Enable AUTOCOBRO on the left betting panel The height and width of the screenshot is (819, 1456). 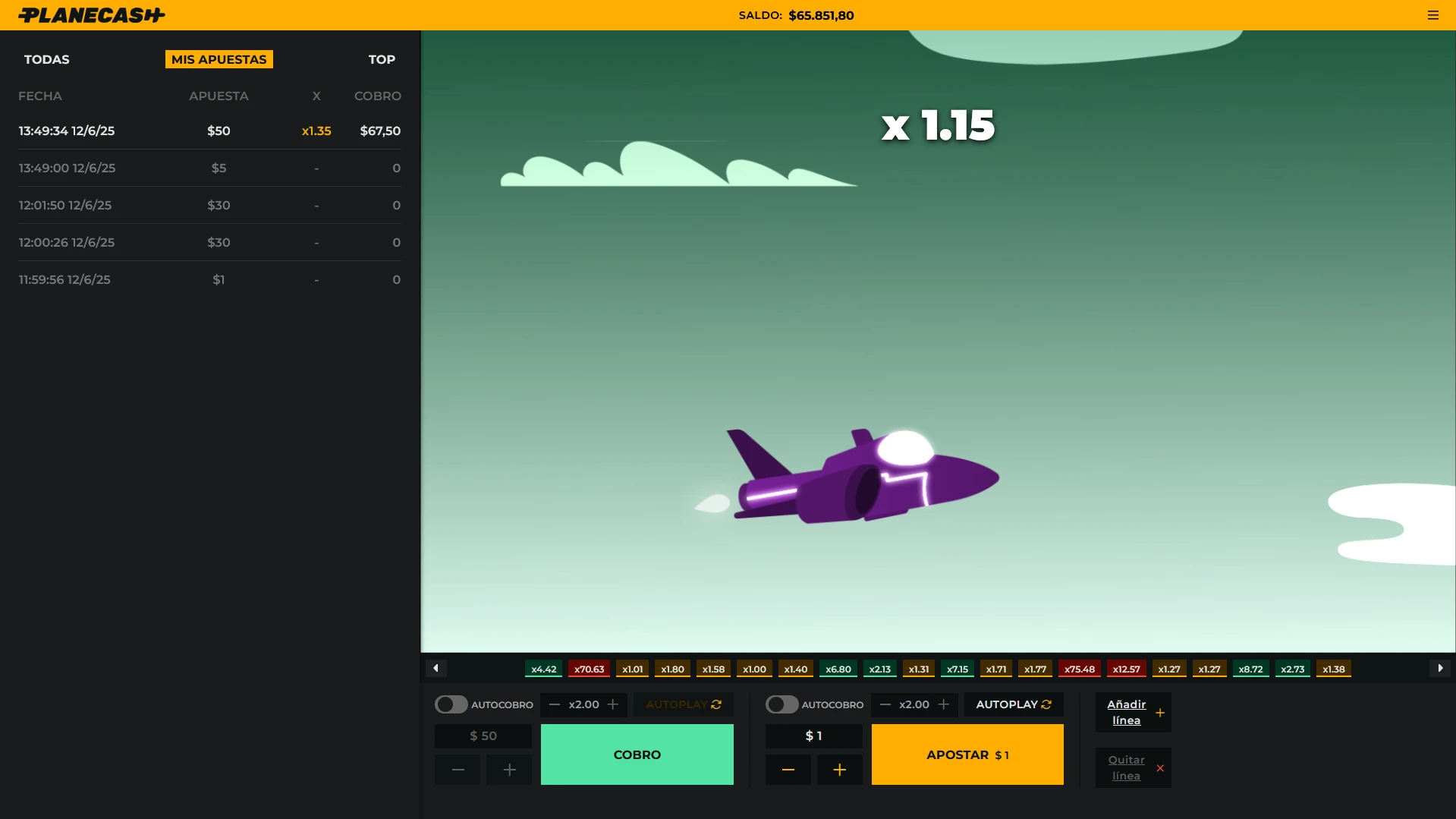click(x=451, y=704)
